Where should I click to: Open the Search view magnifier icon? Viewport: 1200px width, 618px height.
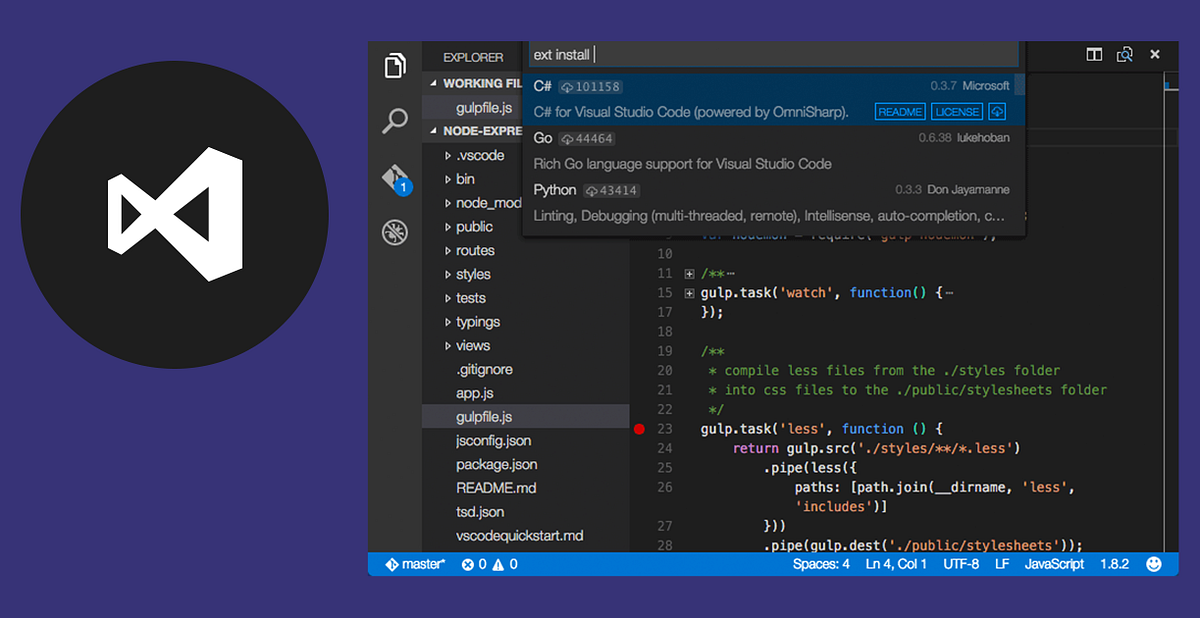(394, 119)
